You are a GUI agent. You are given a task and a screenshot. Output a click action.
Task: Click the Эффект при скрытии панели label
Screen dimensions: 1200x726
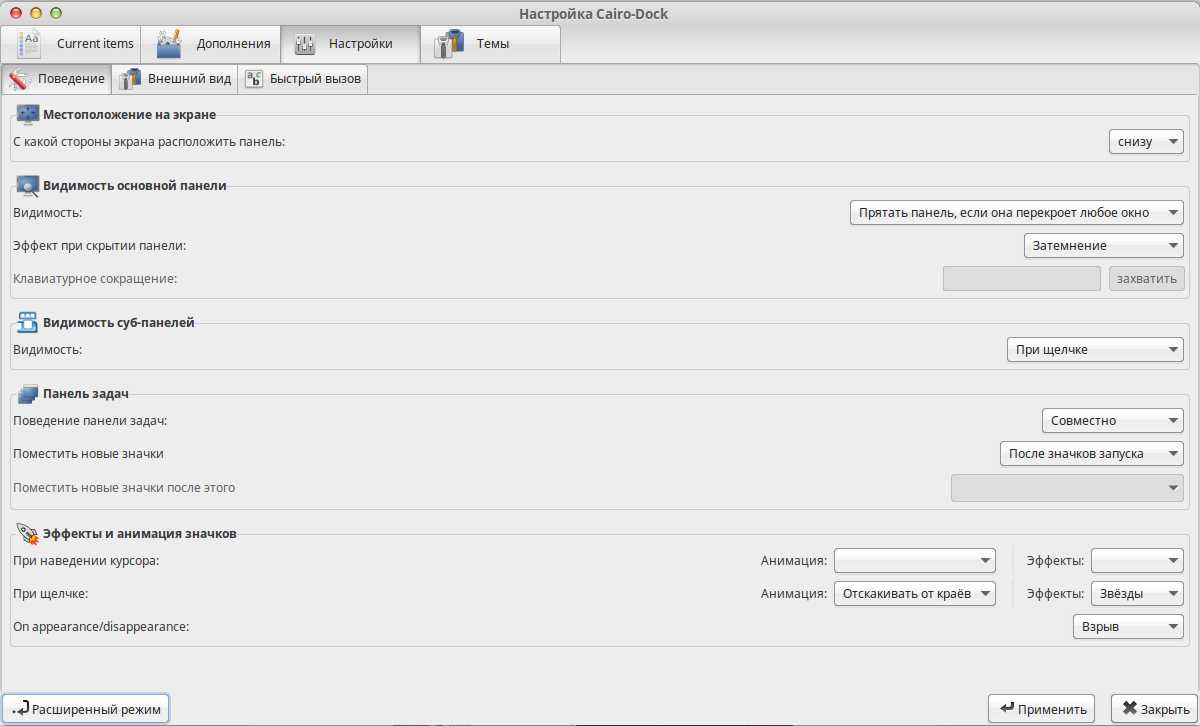tap(100, 245)
